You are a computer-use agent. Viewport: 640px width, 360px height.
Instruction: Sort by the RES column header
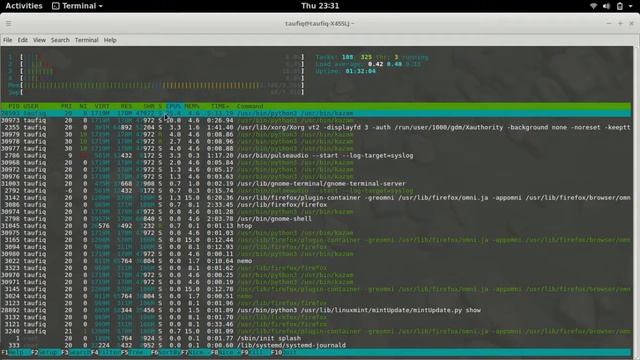[x=126, y=106]
